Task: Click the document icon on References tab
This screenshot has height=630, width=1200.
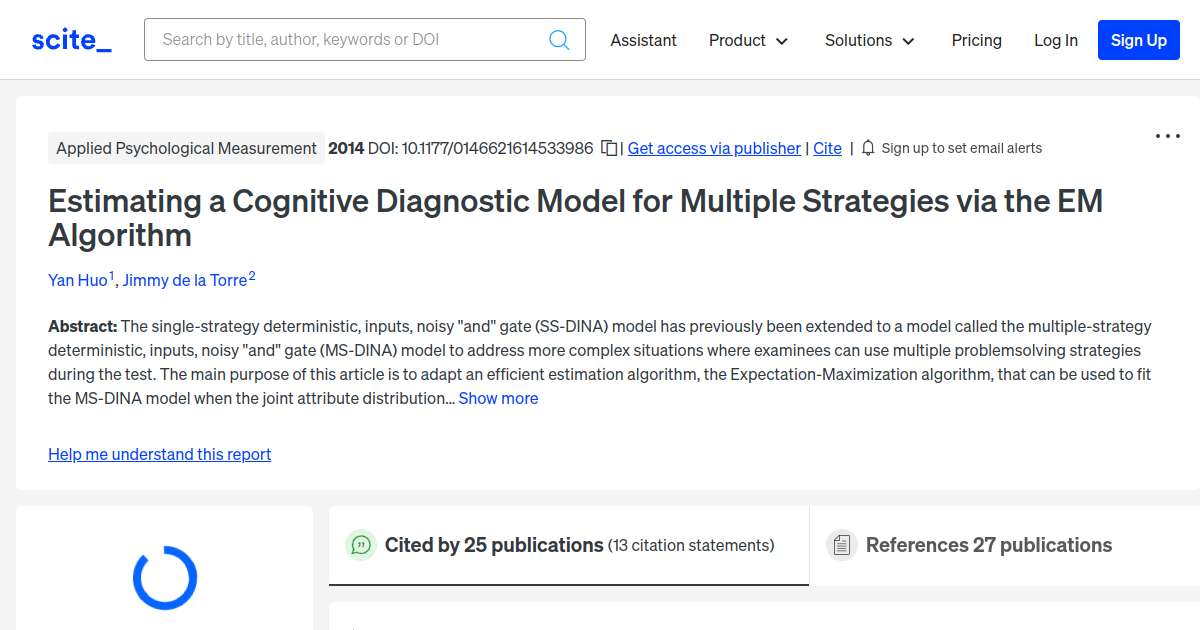Action: 843,545
